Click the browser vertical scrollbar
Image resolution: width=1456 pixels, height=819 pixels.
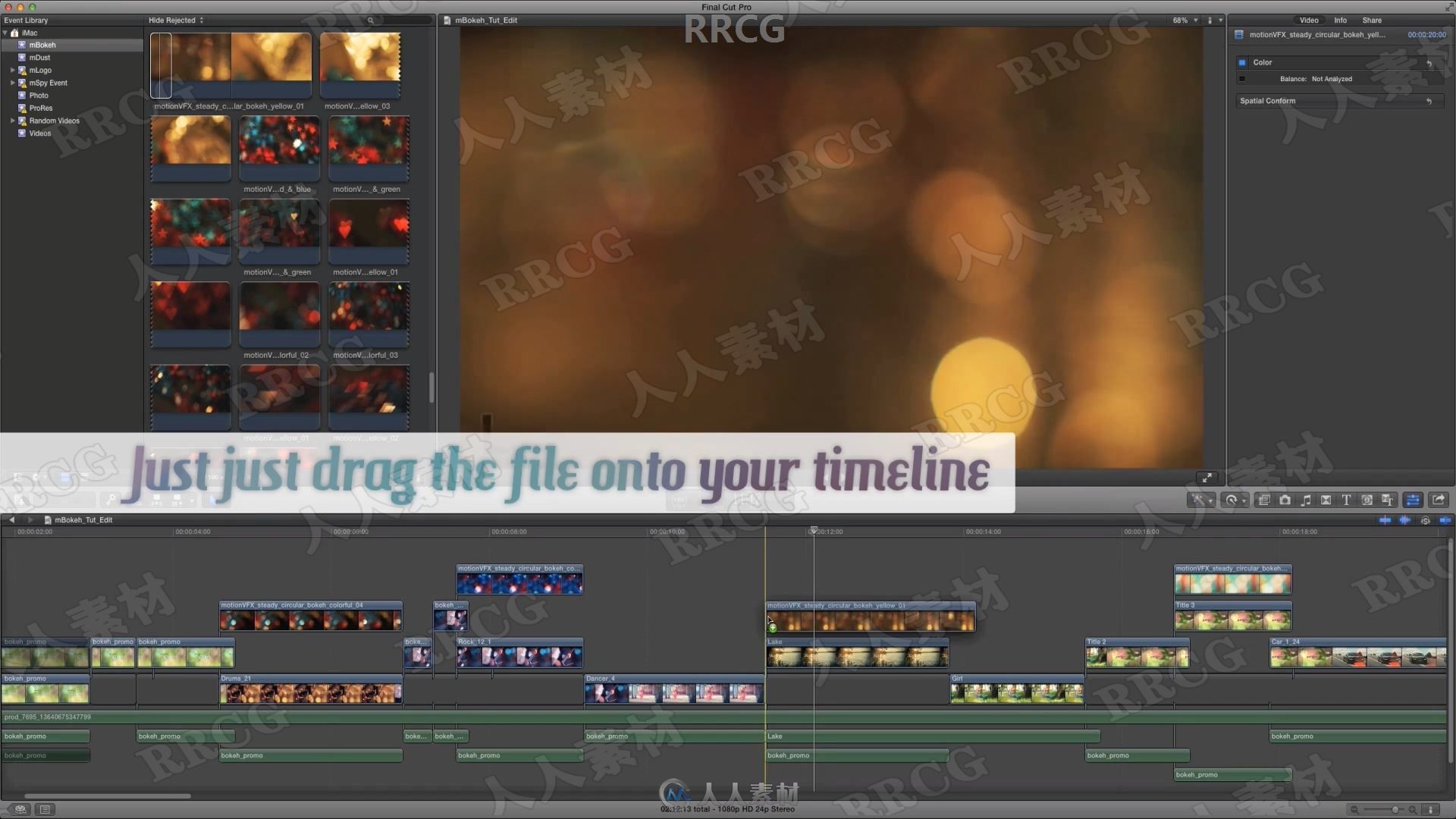(431, 388)
